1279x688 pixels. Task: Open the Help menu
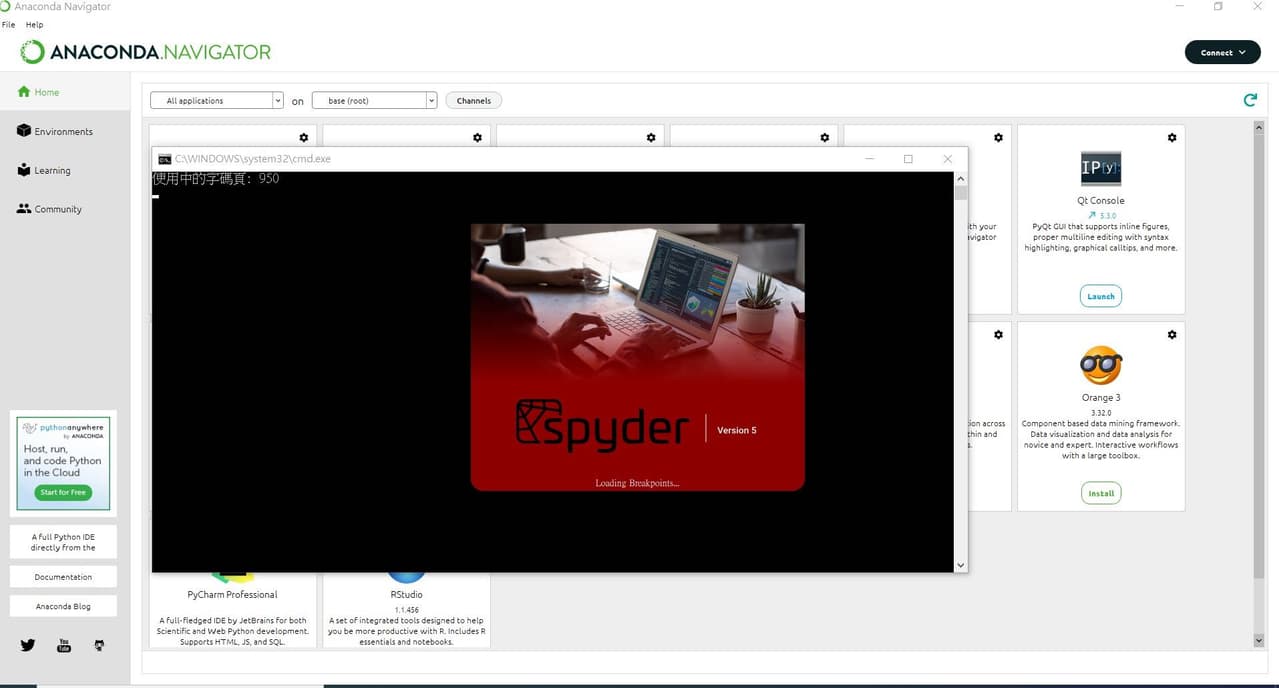35,24
